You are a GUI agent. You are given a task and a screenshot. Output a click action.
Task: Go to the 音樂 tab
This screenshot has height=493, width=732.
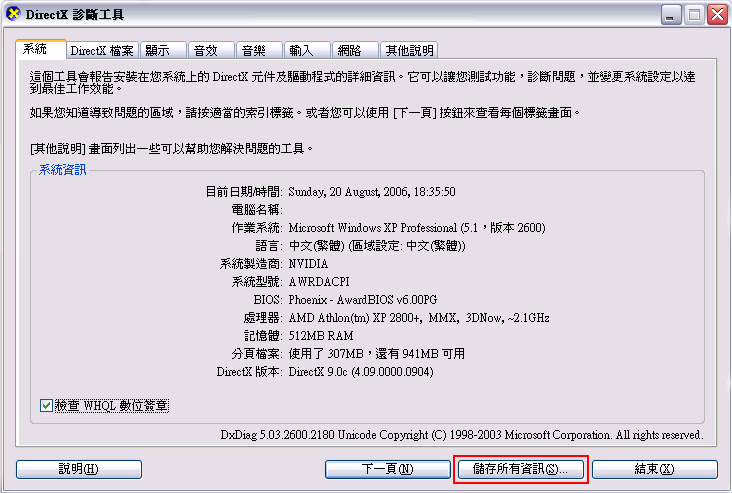pyautogui.click(x=260, y=50)
